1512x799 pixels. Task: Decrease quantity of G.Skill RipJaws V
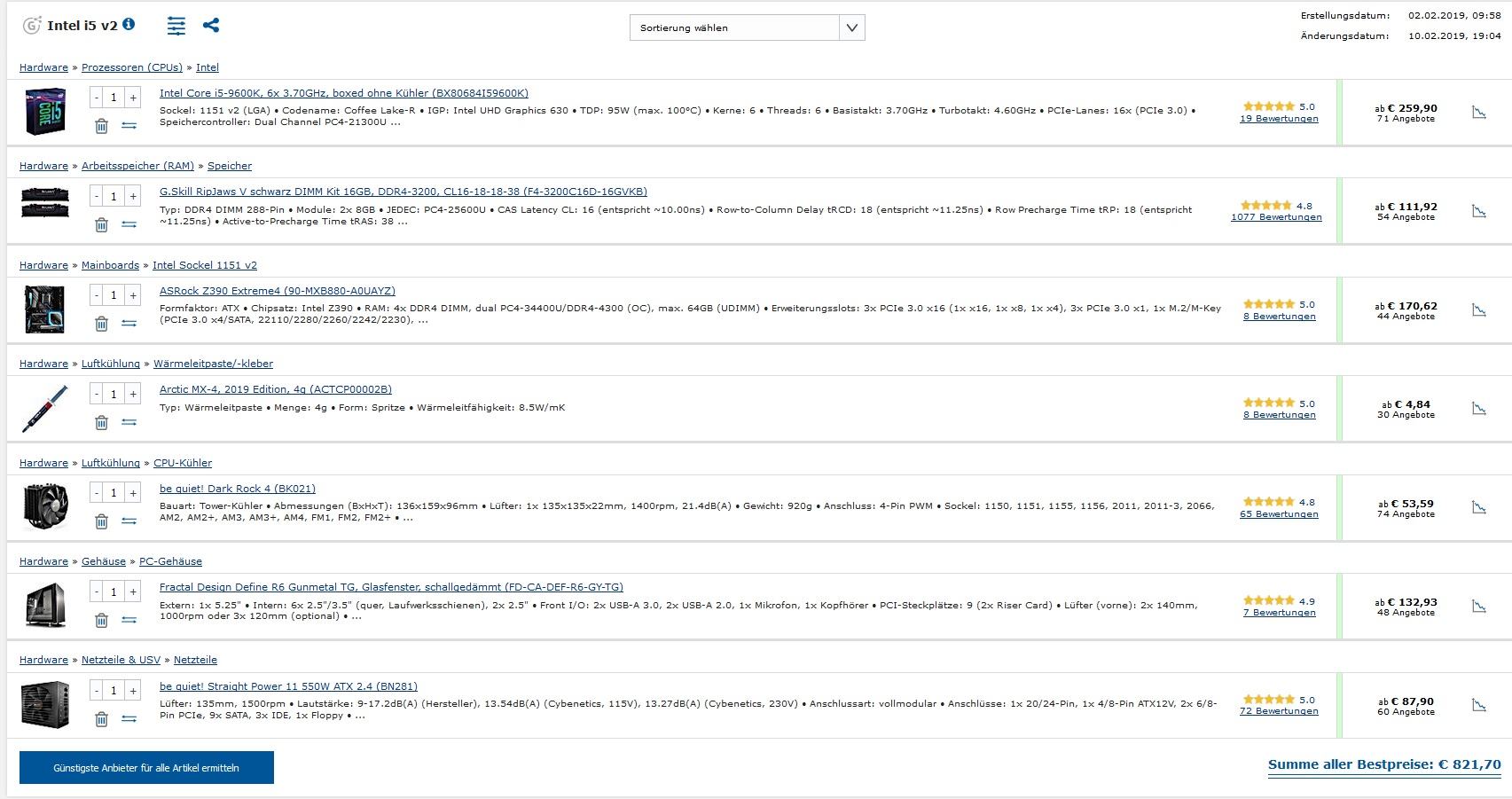point(97,196)
